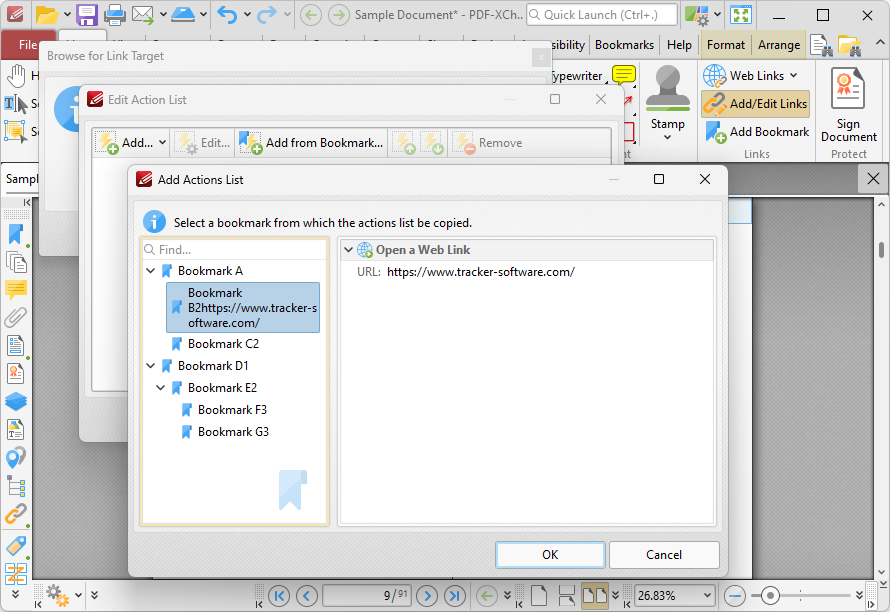Image resolution: width=890 pixels, height=612 pixels.
Task: Collapse the Bookmark E2 tree node
Action: (161, 388)
